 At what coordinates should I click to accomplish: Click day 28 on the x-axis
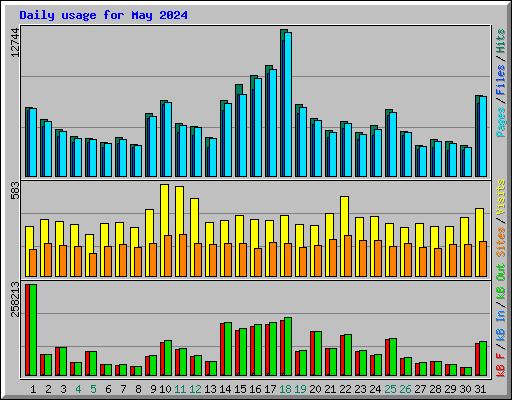tap(435, 389)
